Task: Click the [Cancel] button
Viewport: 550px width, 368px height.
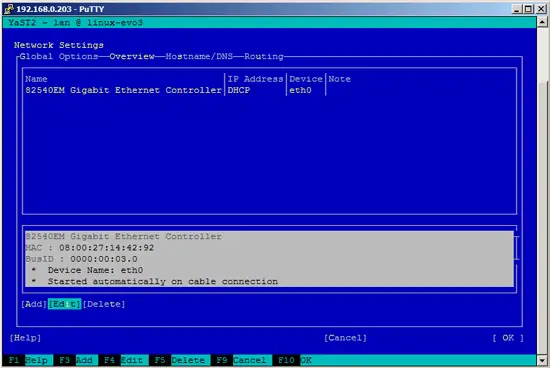Action: click(x=345, y=338)
